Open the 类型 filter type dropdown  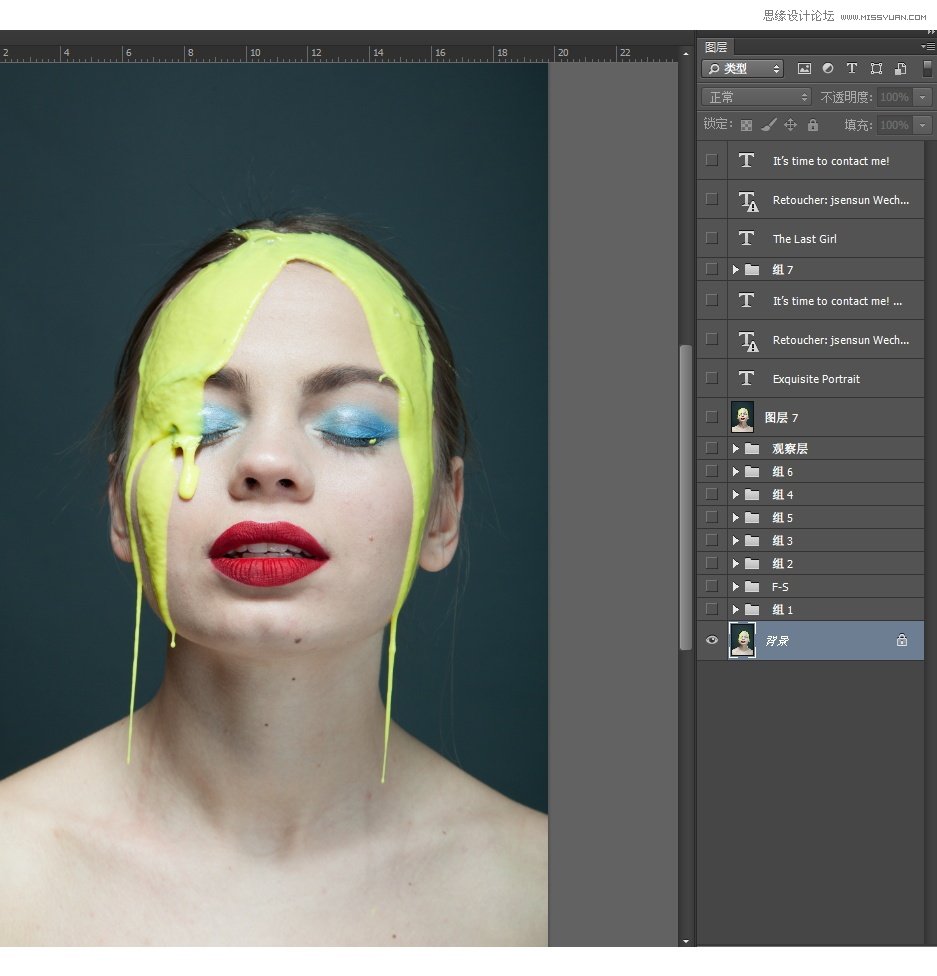coord(743,69)
